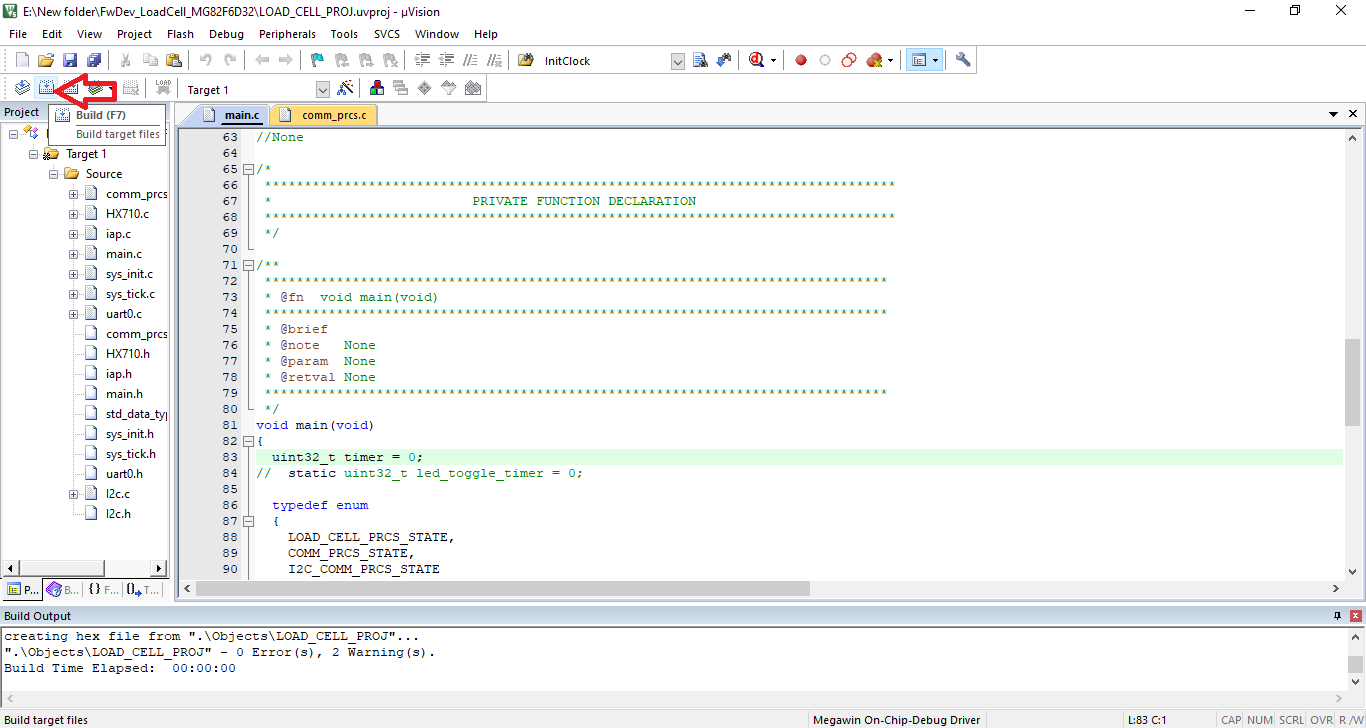Collapse Target 1 tree node
Image resolution: width=1366 pixels, height=728 pixels.
coord(34,154)
